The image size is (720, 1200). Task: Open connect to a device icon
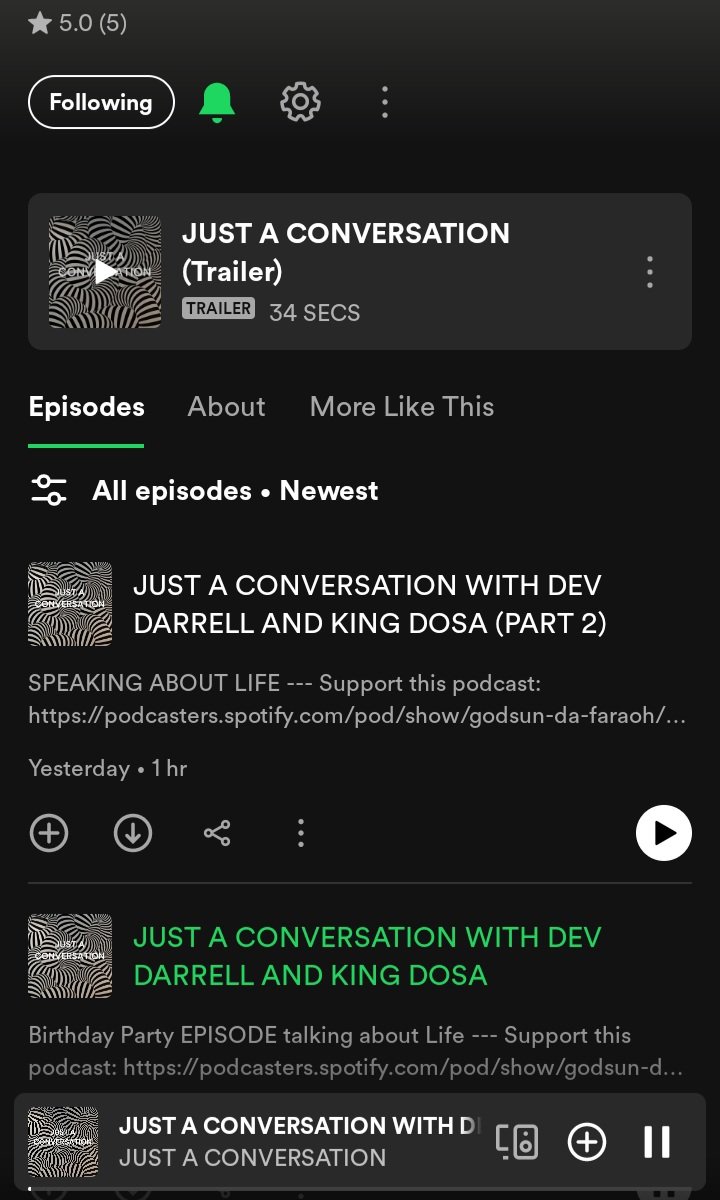518,1142
